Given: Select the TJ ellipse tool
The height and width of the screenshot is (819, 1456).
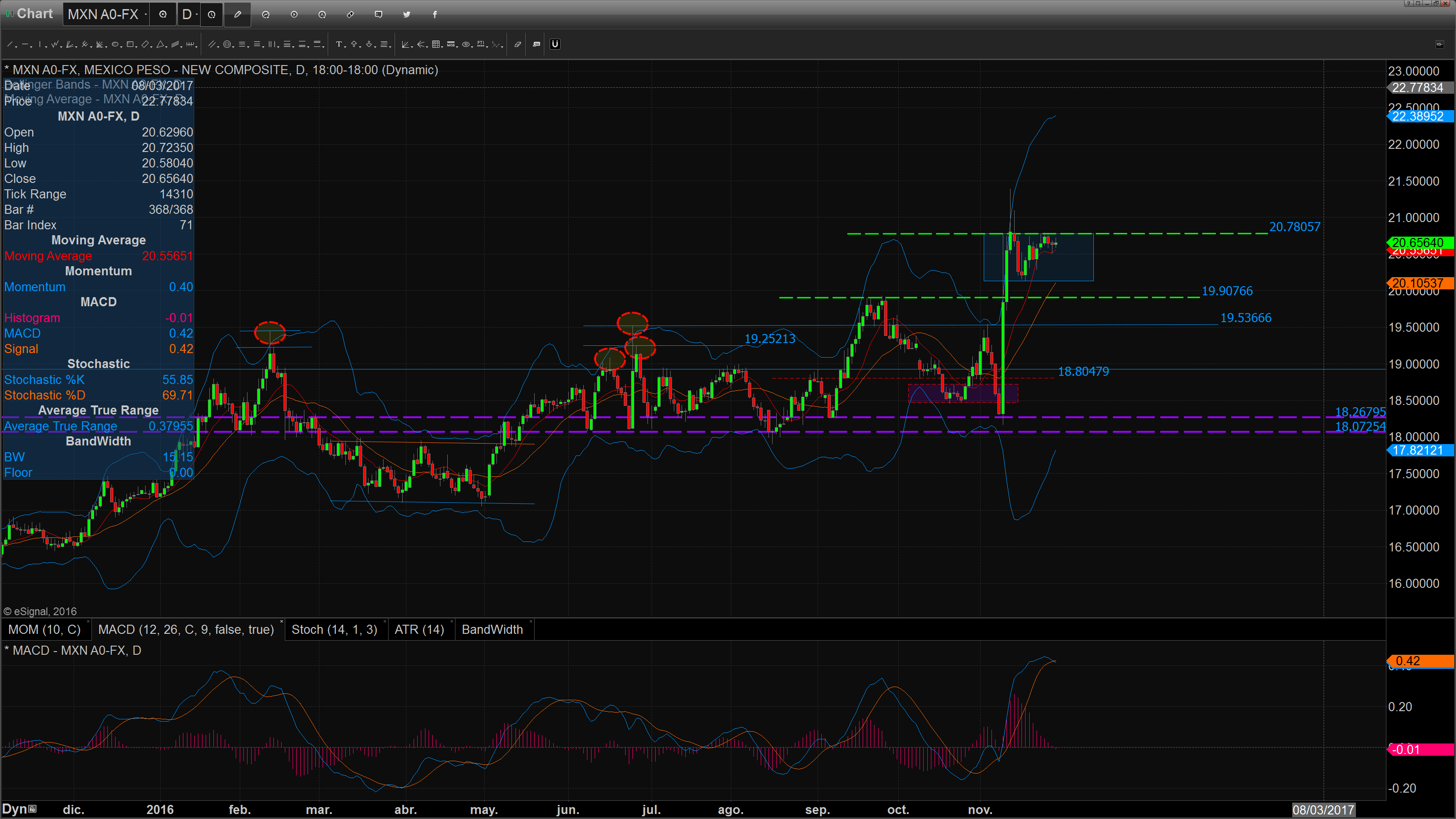Looking at the screenshot, I should click(x=466, y=44).
